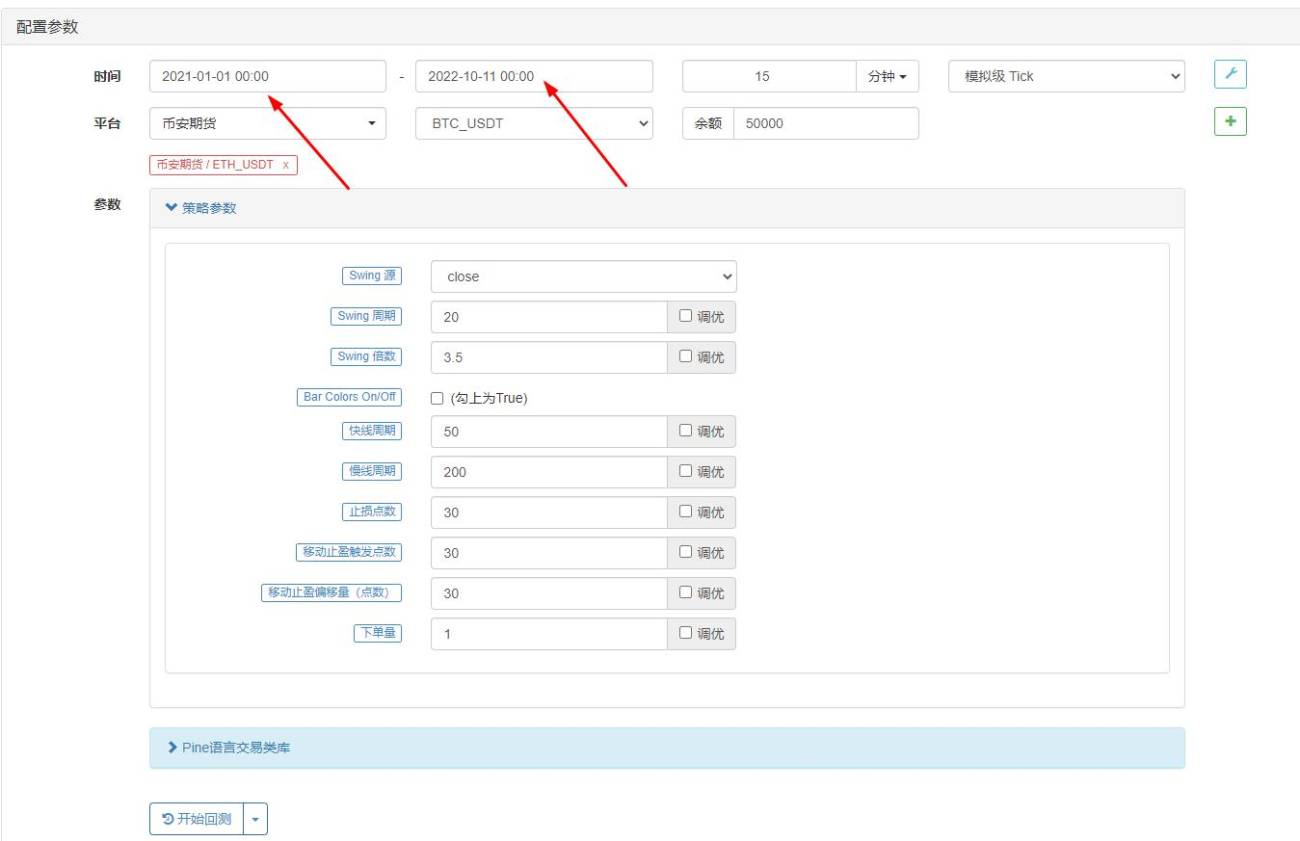1300x841 pixels.
Task: Click the 下单量 parameter label
Action: pyautogui.click(x=378, y=633)
